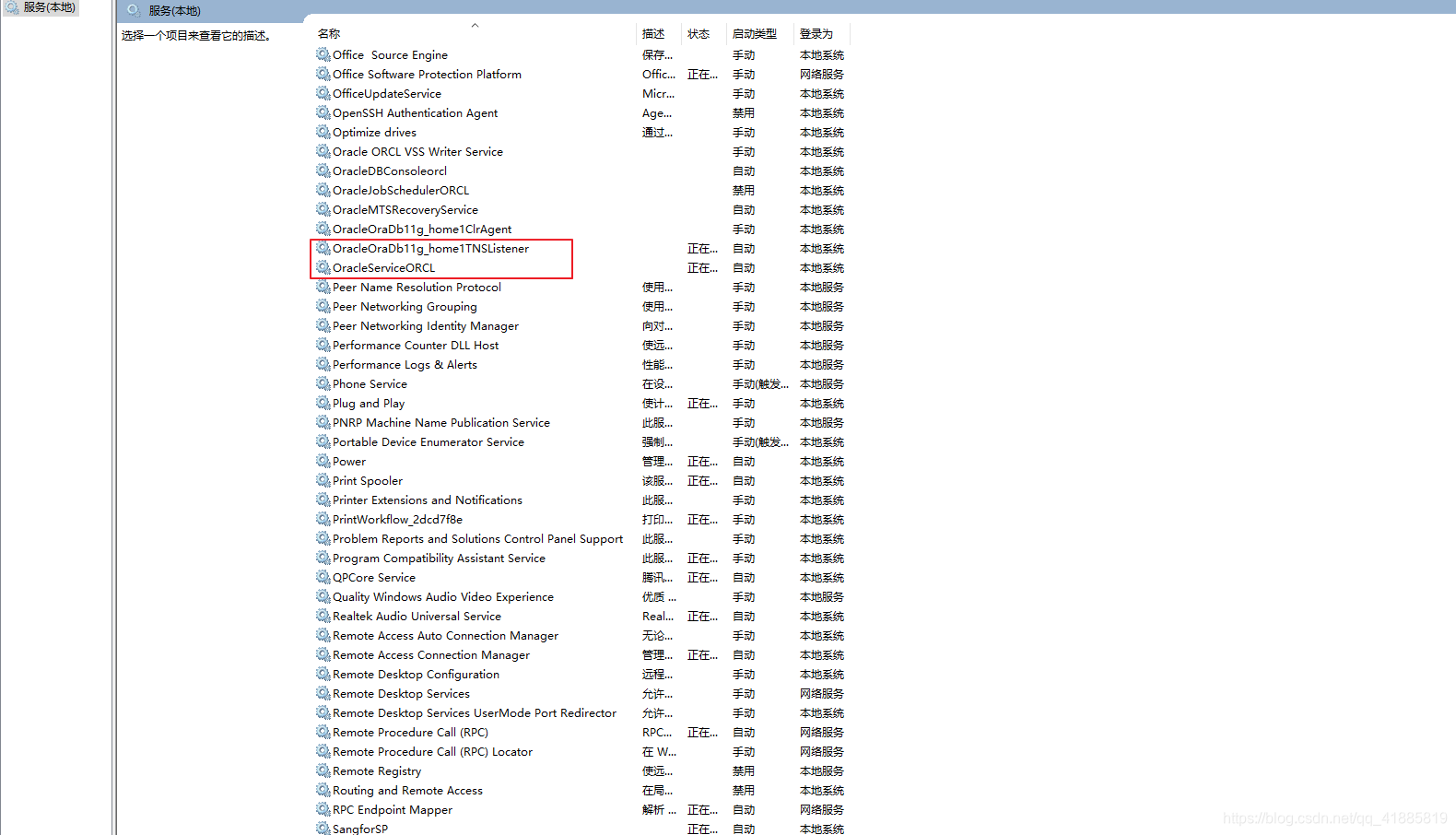
Task: Select Performance Counter DLL Host service
Action: tap(581, 345)
